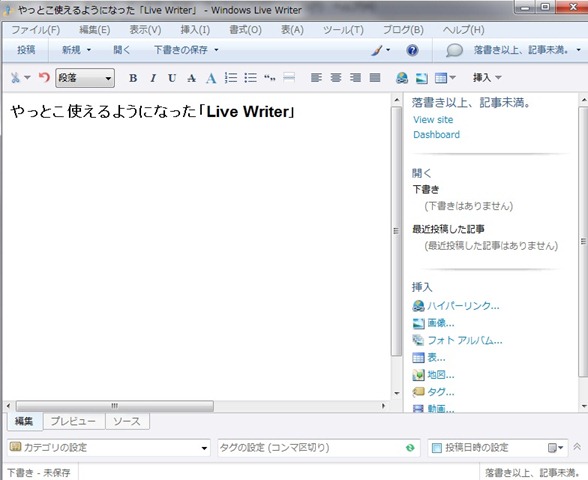Click sidebar 画像... insert link
The width and height of the screenshot is (588, 480).
coord(441,323)
